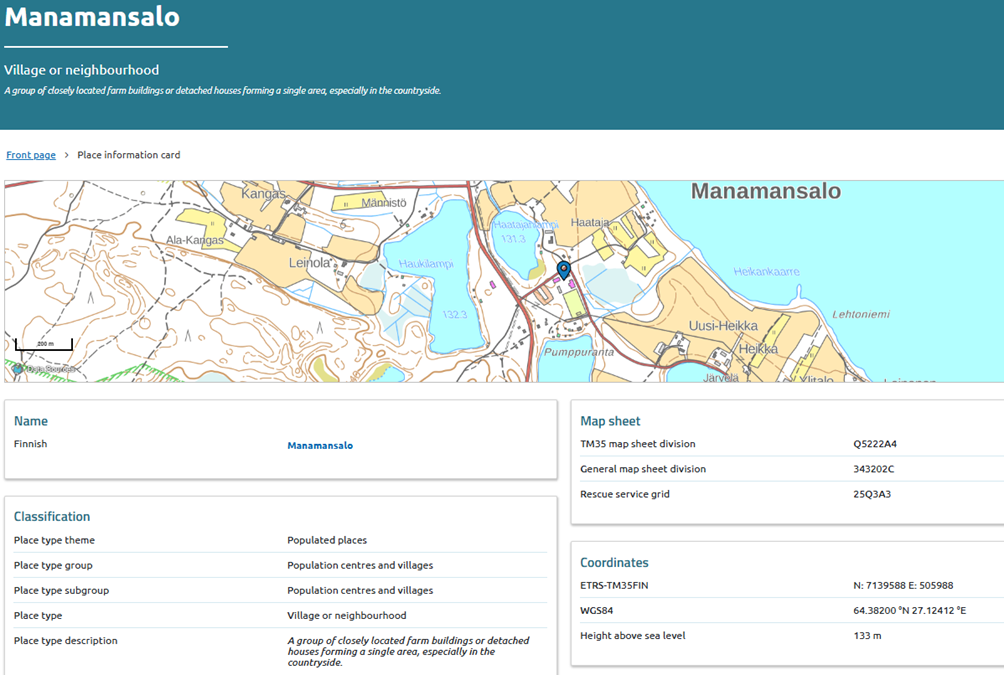Click the Kangas label on the map
This screenshot has width=1004, height=675.
click(x=263, y=192)
